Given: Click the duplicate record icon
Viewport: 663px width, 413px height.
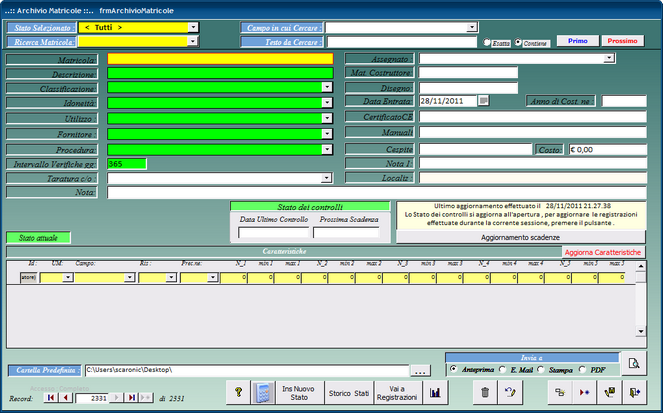Looking at the screenshot, I should pyautogui.click(x=560, y=393).
